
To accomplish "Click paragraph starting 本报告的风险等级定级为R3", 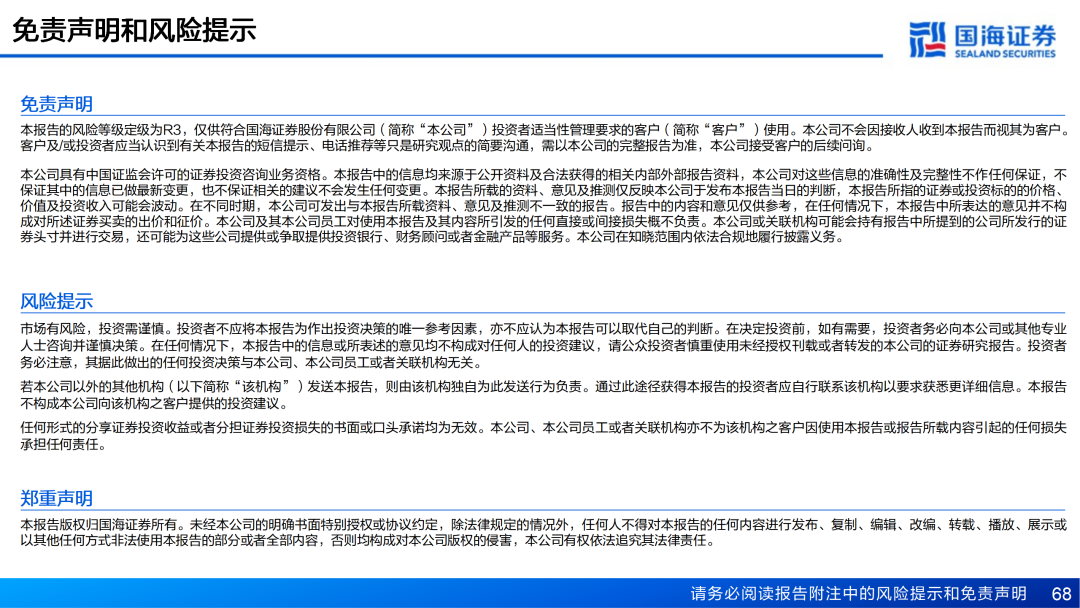I will (543, 138).
